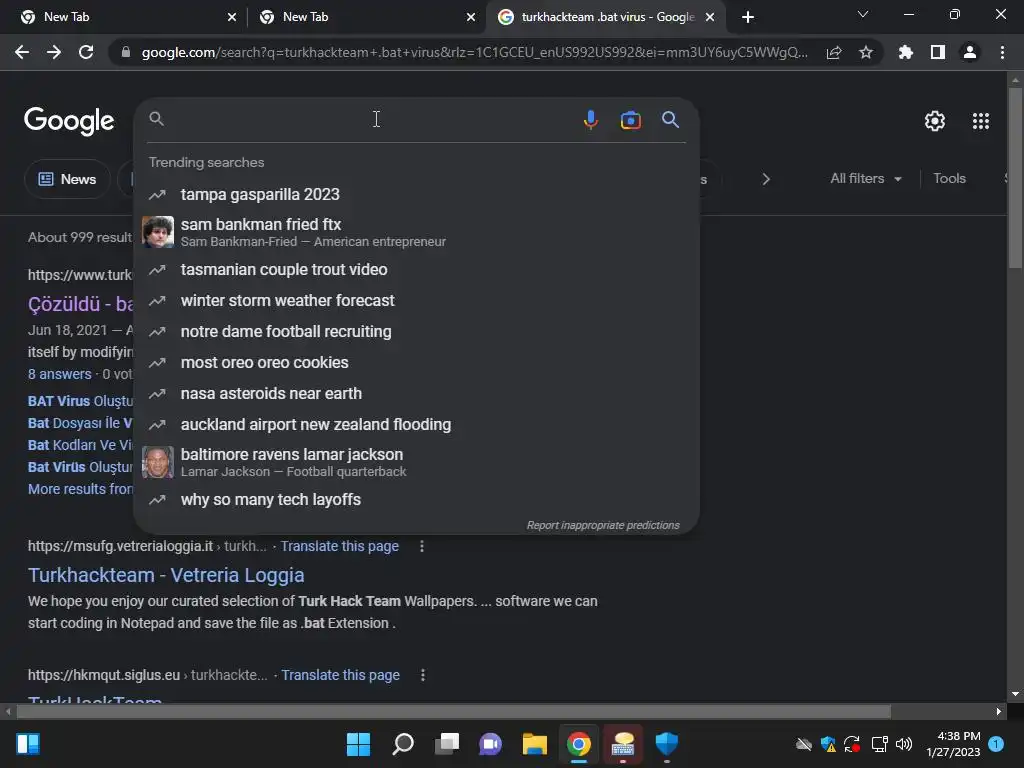Close the turkhackteam search tab

(710, 17)
